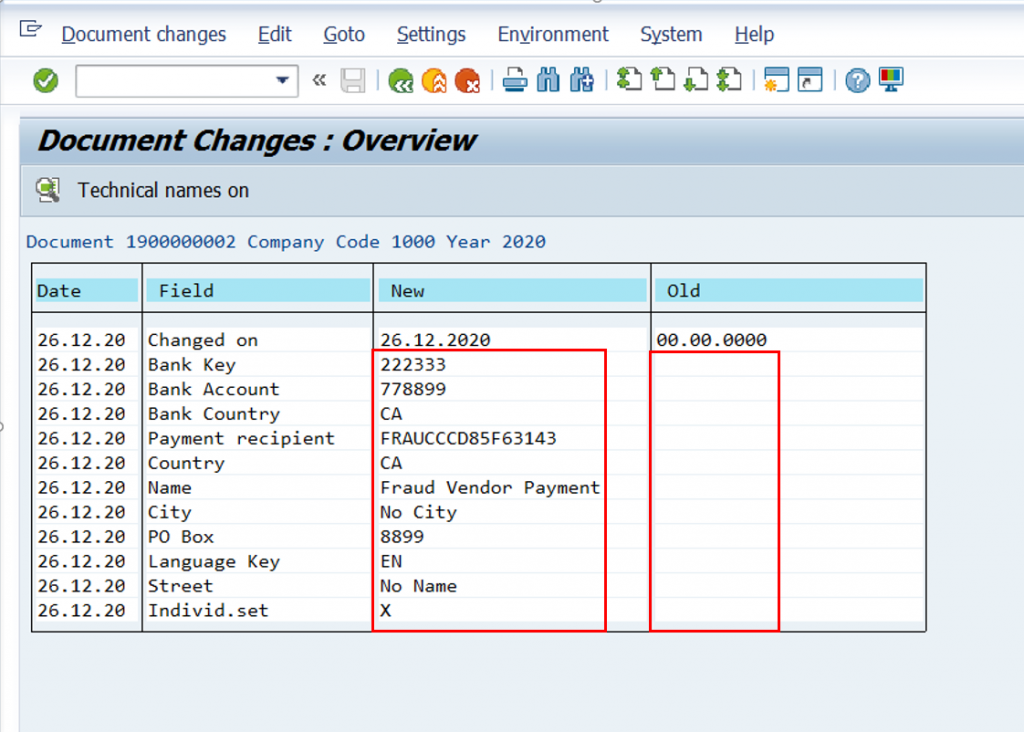Click the recipient value FRAUCCCD85F63143

pos(468,438)
